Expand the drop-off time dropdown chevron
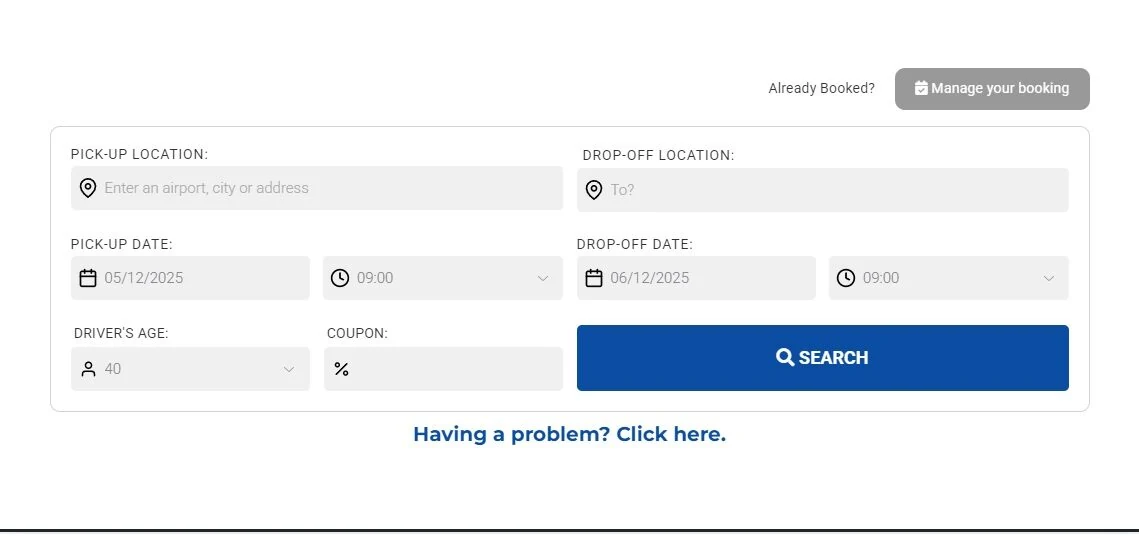Image resolution: width=1139 pixels, height=536 pixels. coord(1049,278)
